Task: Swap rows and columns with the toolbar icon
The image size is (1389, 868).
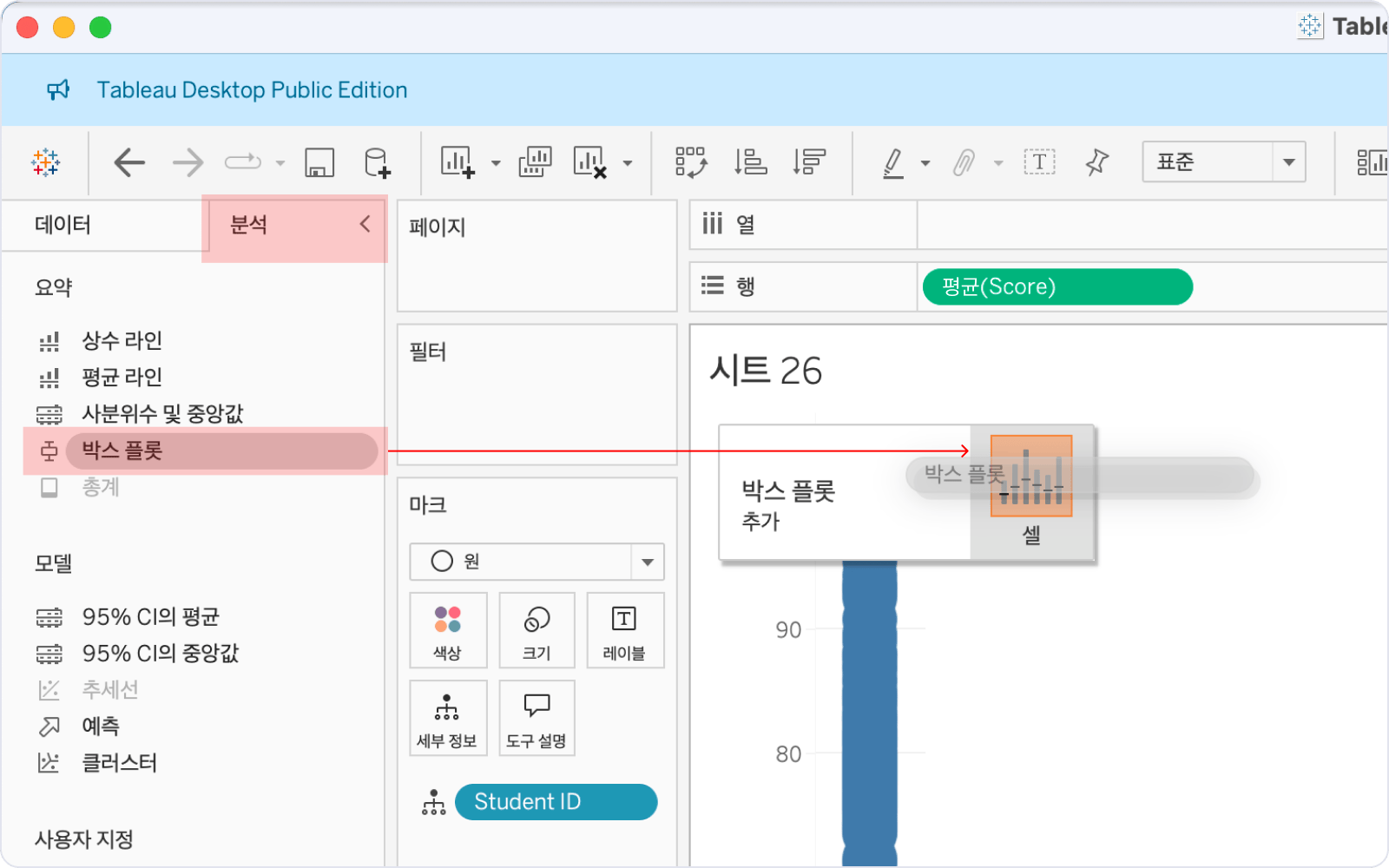Action: 691,162
